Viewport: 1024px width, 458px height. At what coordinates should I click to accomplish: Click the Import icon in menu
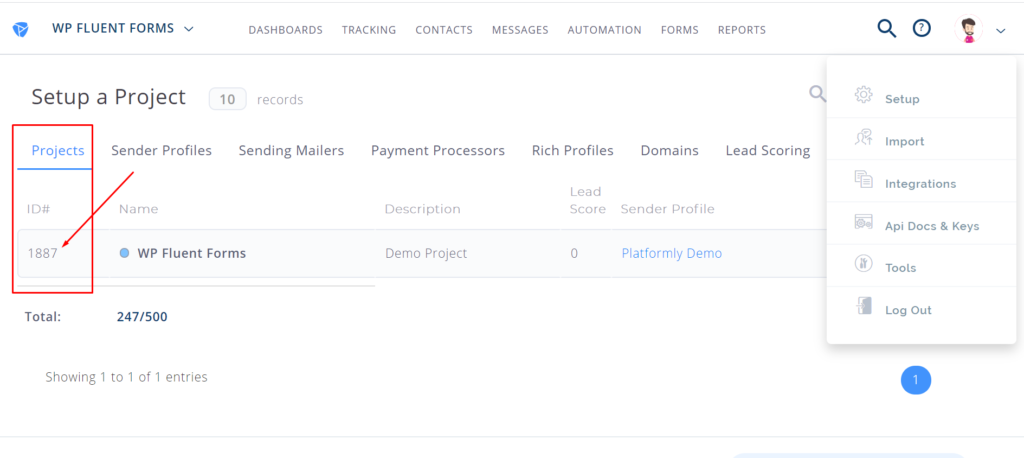pyautogui.click(x=863, y=137)
